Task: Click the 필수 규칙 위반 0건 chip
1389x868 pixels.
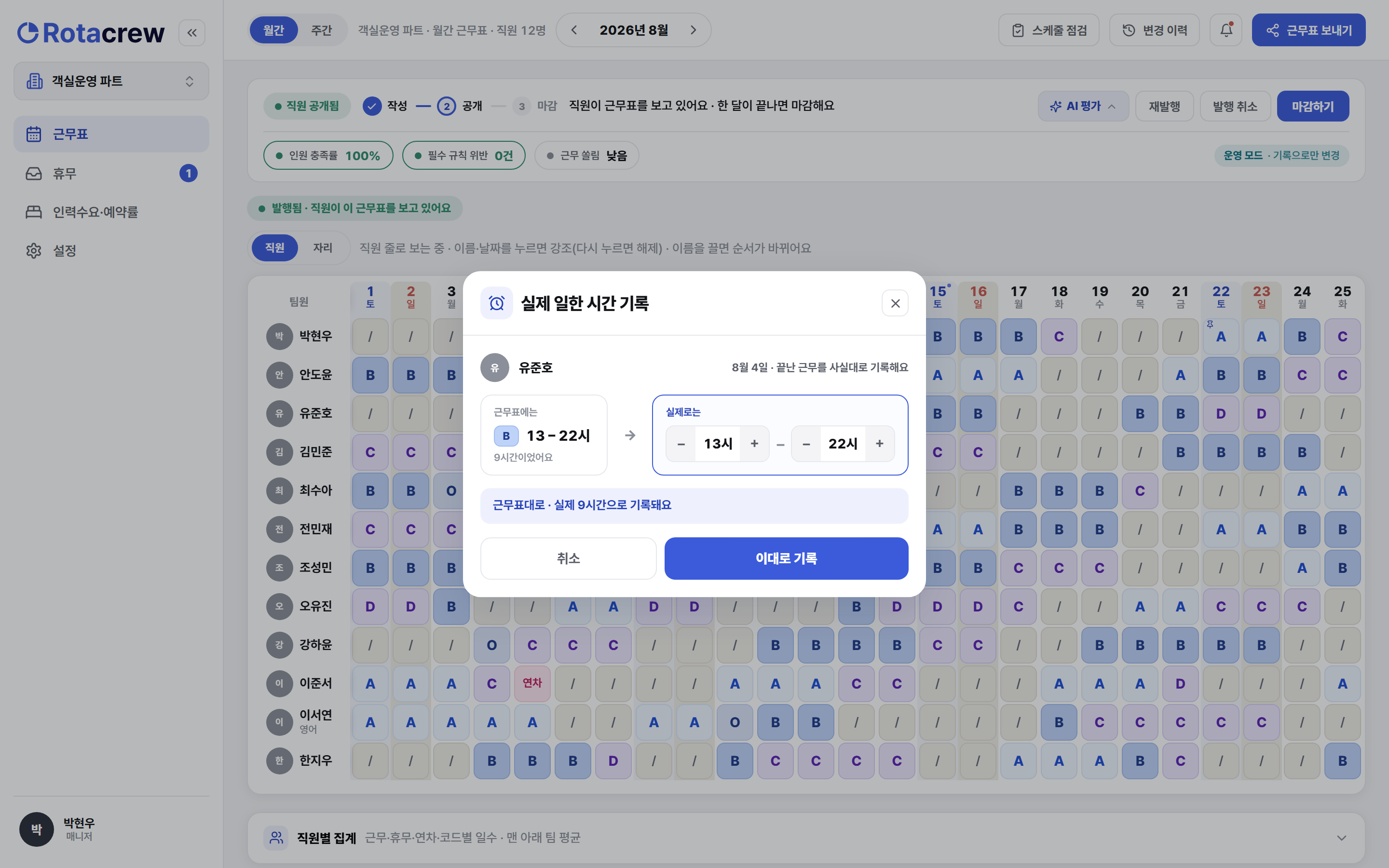Action: coord(464,156)
